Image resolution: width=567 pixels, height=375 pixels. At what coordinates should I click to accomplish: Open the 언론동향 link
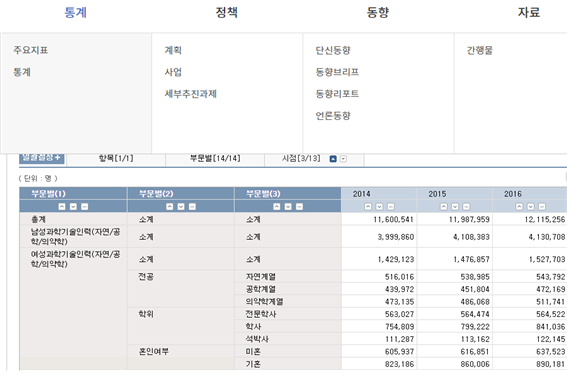click(x=333, y=116)
